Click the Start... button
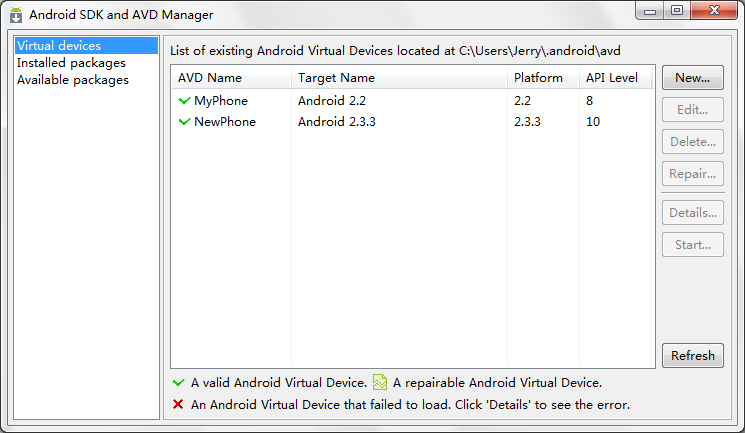This screenshot has width=745, height=433. pos(692,244)
